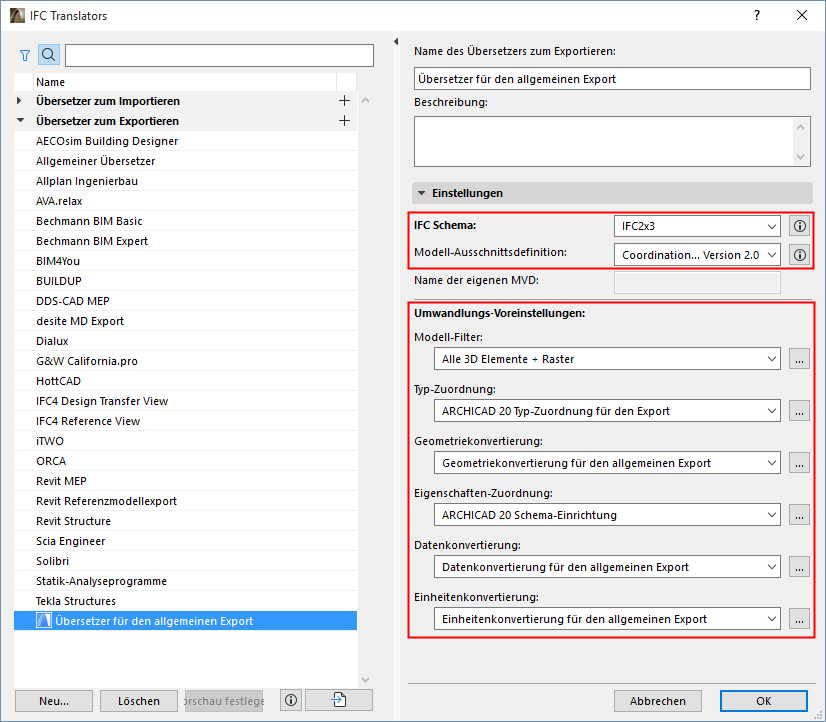The image size is (826, 722).
Task: Select AECOsim Building Designer translator
Action: 185,141
